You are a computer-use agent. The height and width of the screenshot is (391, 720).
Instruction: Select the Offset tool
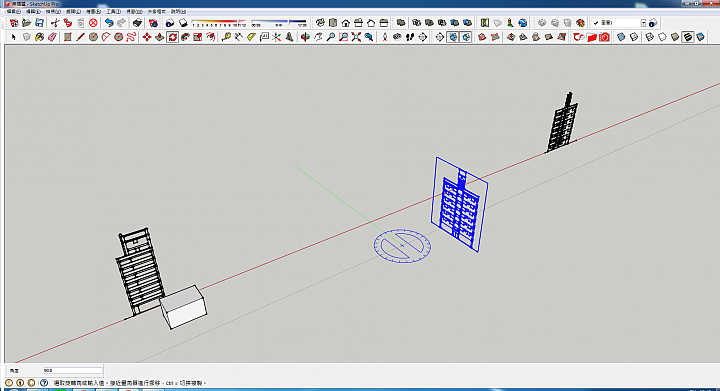pos(211,37)
